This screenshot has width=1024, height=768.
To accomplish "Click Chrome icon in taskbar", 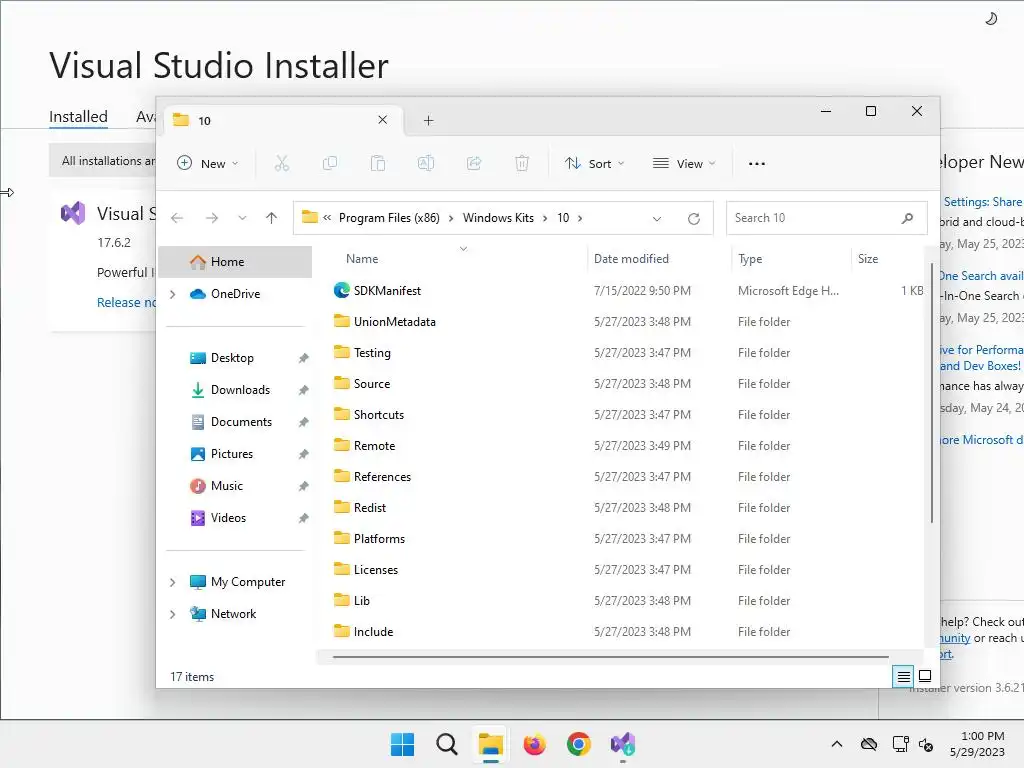I will coord(579,744).
